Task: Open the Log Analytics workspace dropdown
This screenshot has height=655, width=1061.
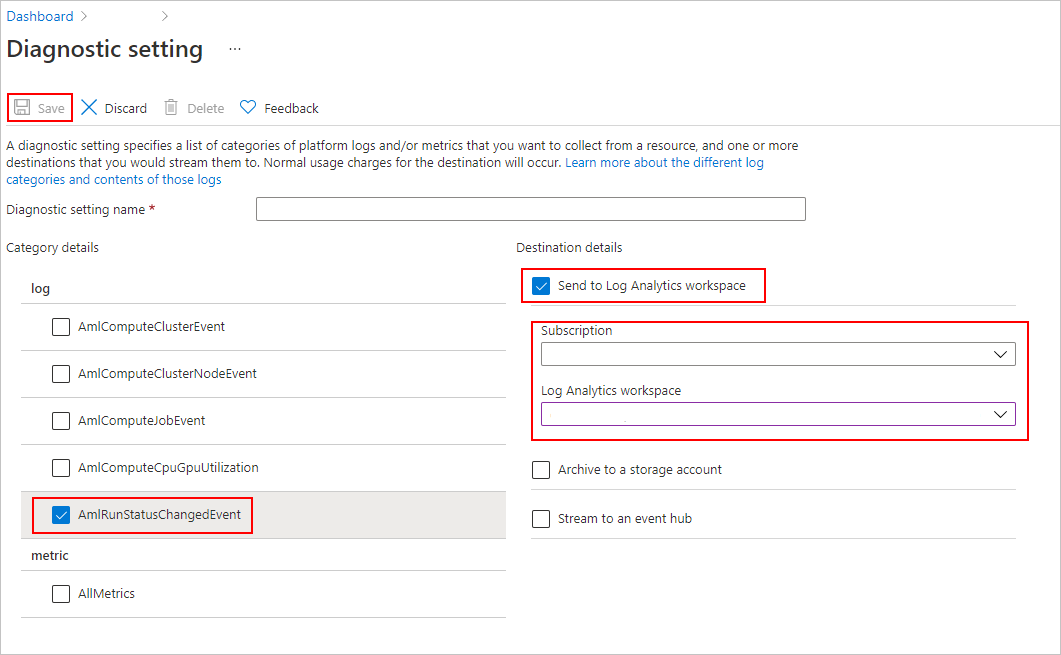Action: (x=778, y=414)
